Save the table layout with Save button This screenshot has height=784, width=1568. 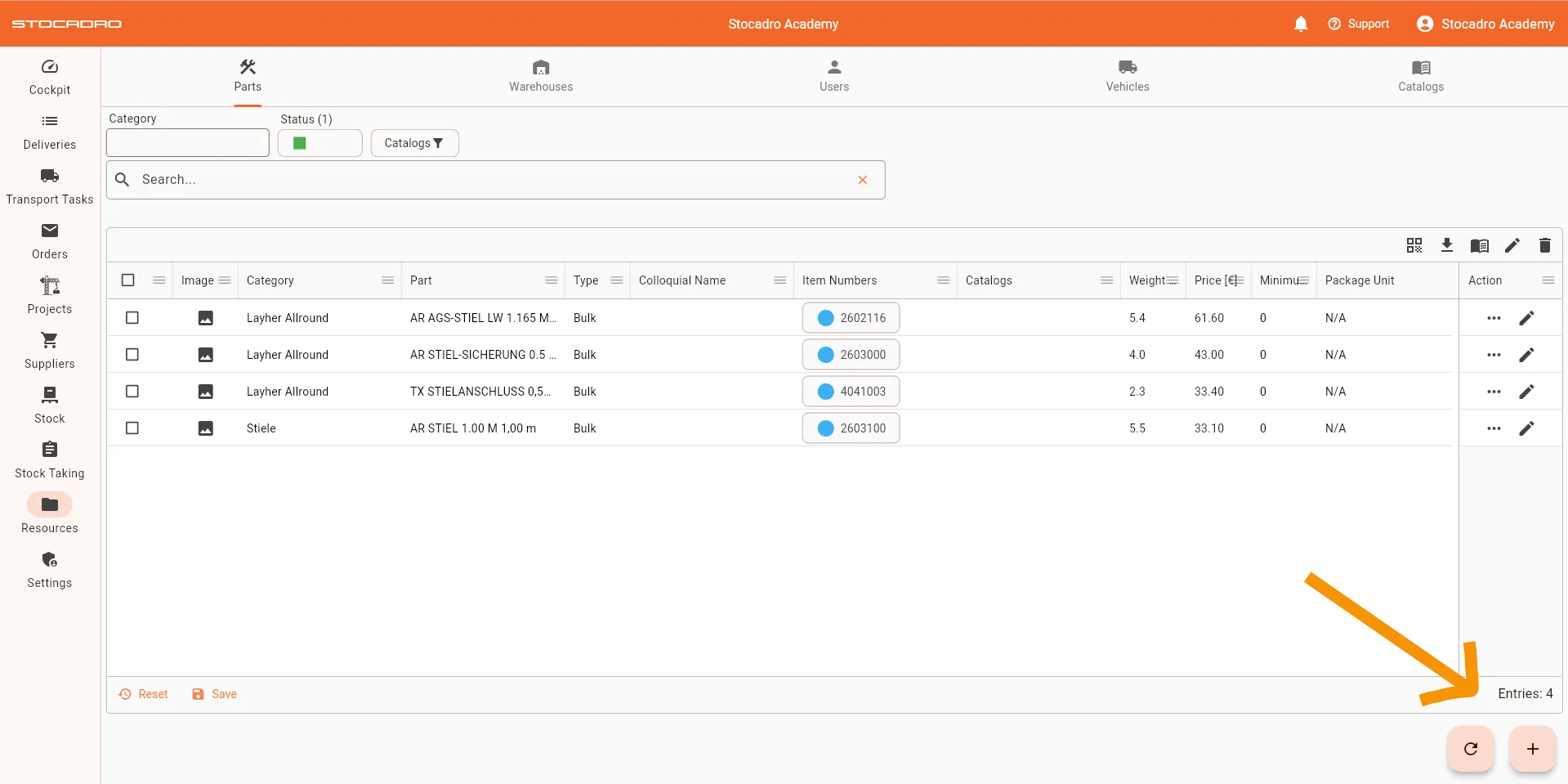[215, 694]
